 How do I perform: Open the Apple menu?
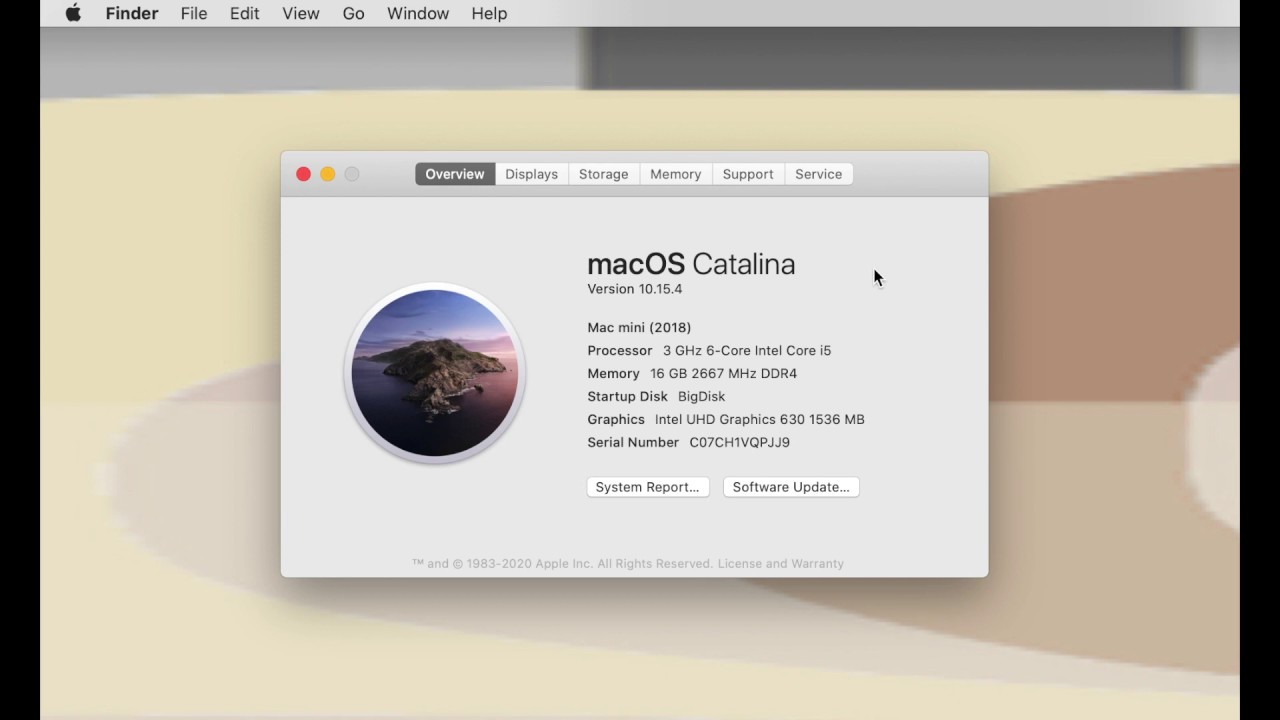[x=73, y=13]
